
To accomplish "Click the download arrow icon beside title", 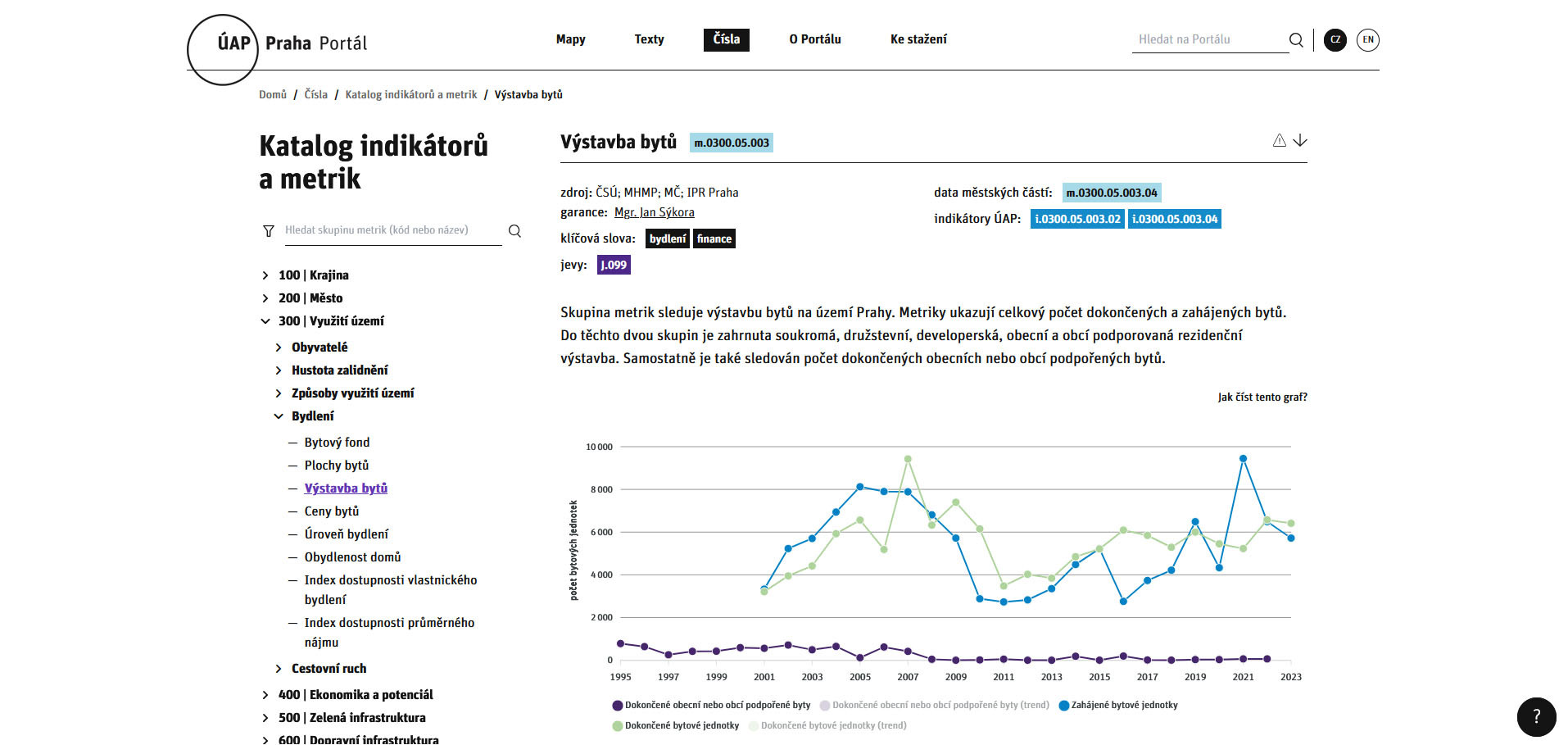I will pos(1300,141).
